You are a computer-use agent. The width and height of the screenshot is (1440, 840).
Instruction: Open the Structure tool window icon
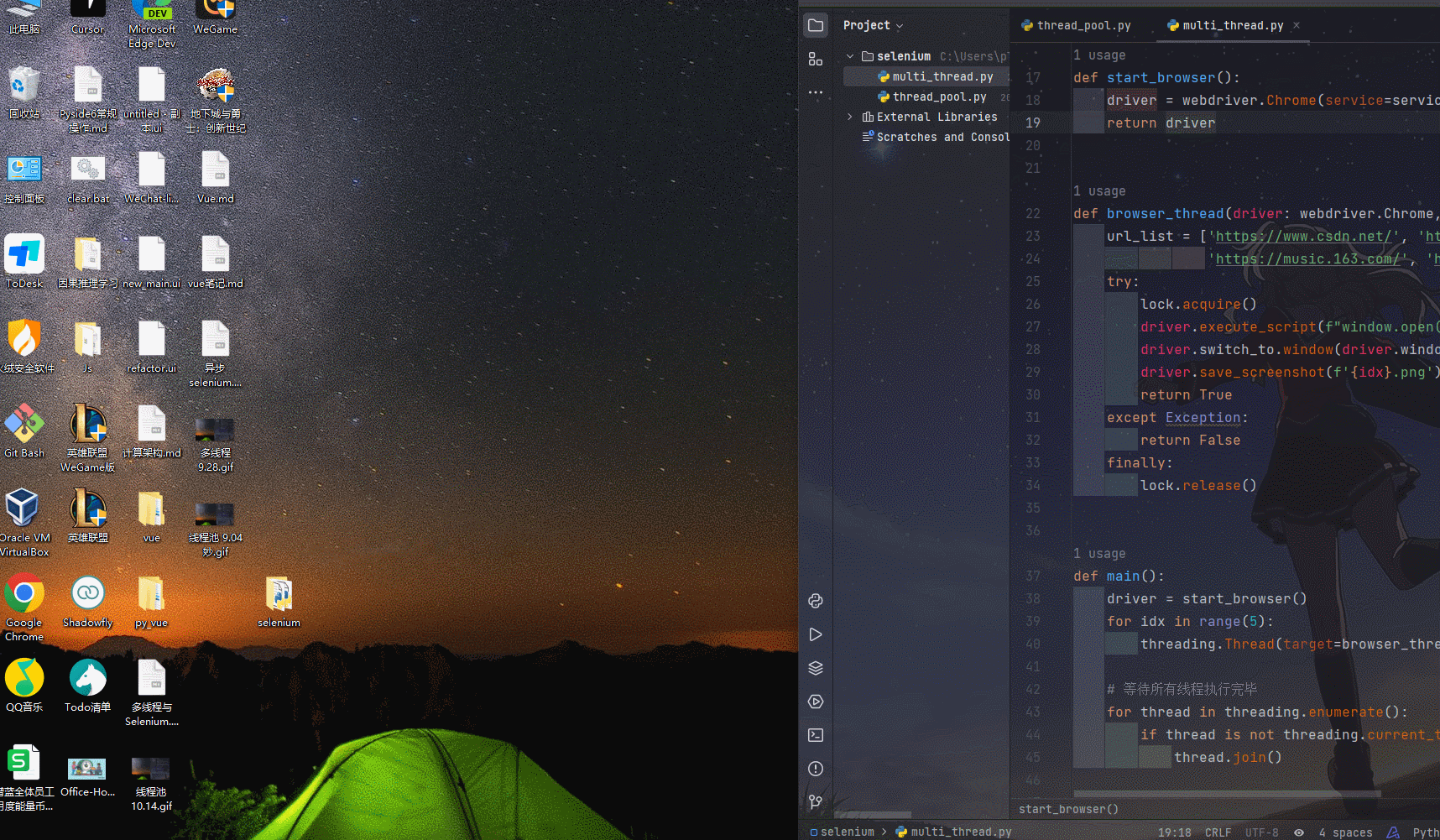tap(816, 59)
